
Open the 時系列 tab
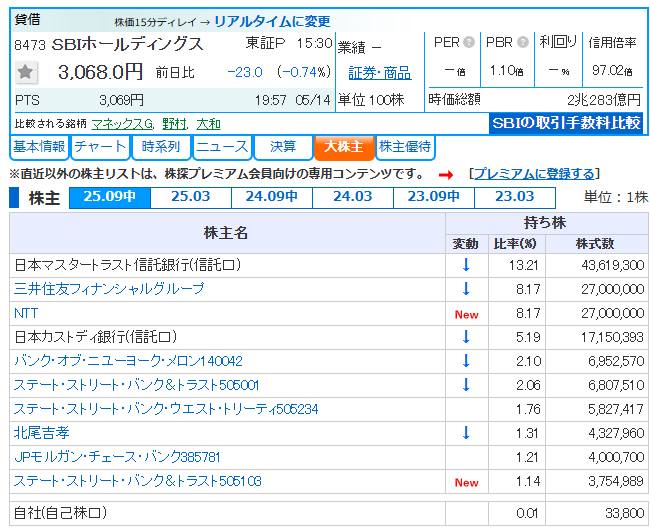click(x=161, y=147)
